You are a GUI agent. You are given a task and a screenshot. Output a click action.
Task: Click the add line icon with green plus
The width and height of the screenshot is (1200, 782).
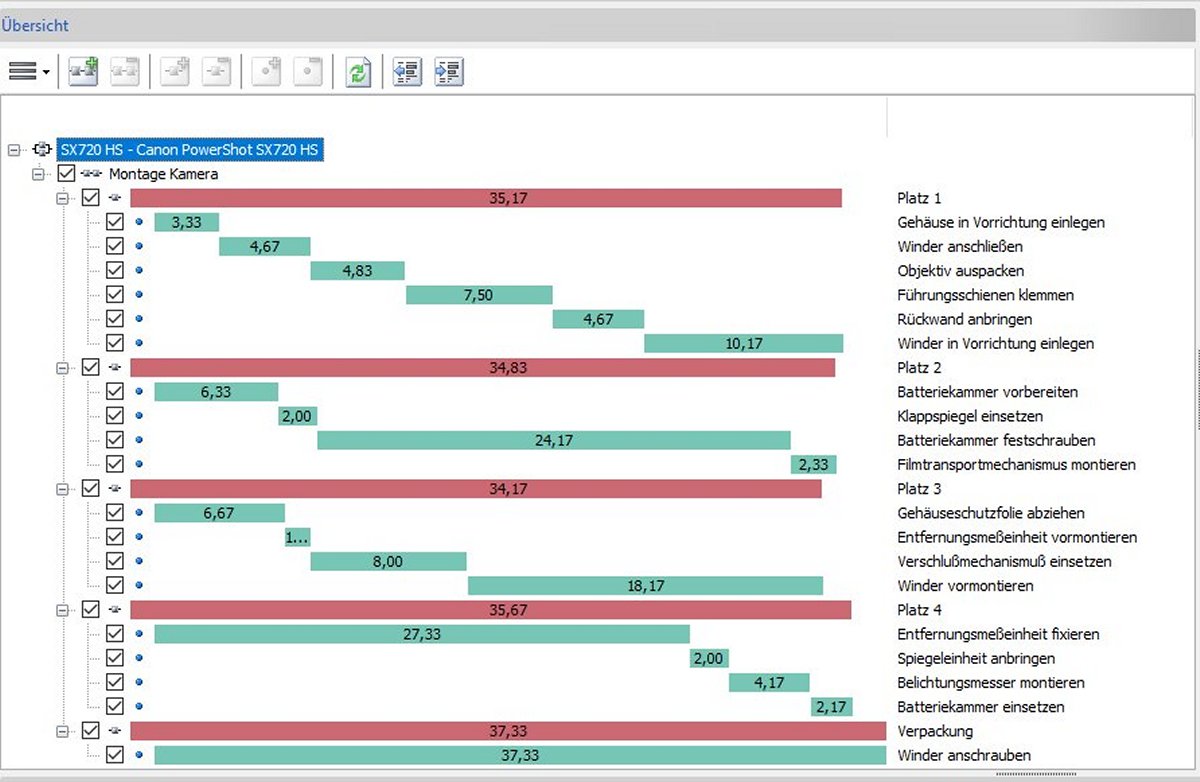(83, 72)
